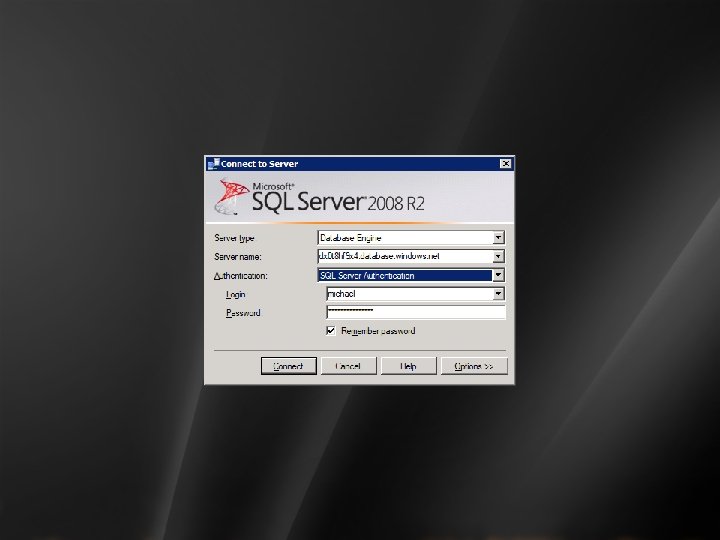The width and height of the screenshot is (720, 540).
Task: Click the Connect button
Action: point(288,366)
